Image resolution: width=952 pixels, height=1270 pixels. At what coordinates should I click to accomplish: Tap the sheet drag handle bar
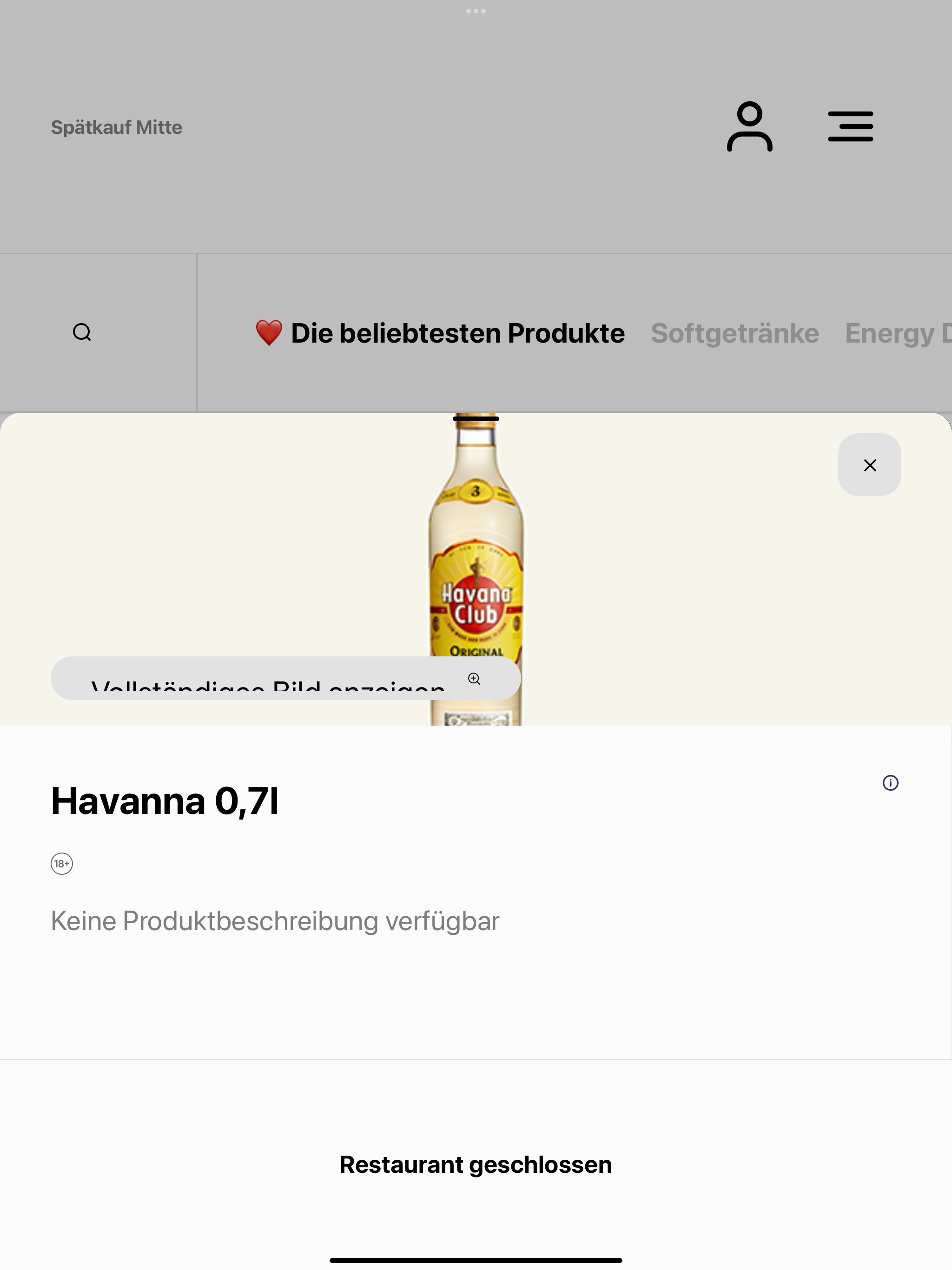coord(476,419)
